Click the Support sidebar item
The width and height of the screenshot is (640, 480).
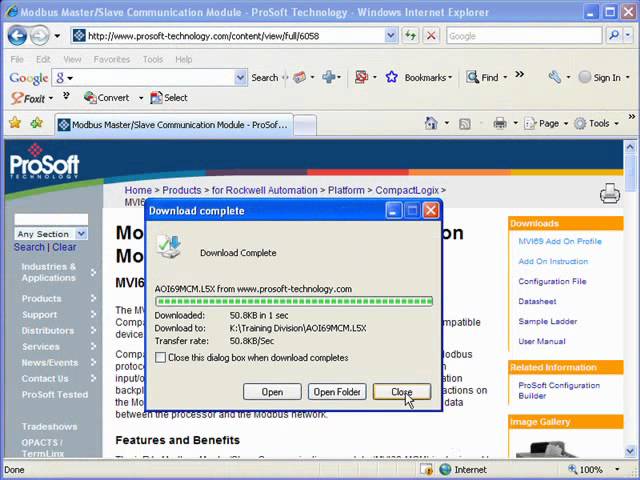coord(40,315)
